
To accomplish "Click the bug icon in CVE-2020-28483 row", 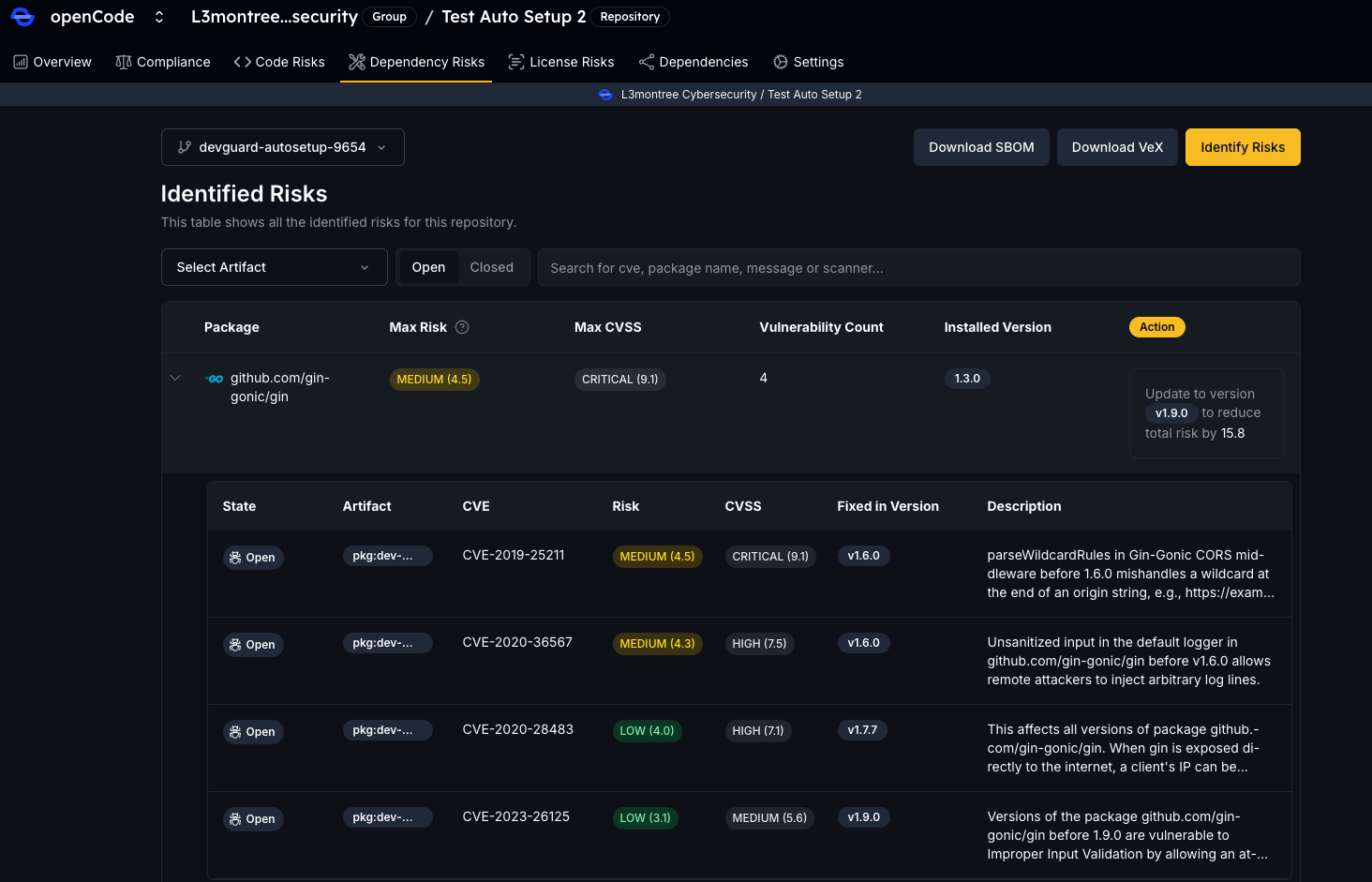I will click(235, 732).
